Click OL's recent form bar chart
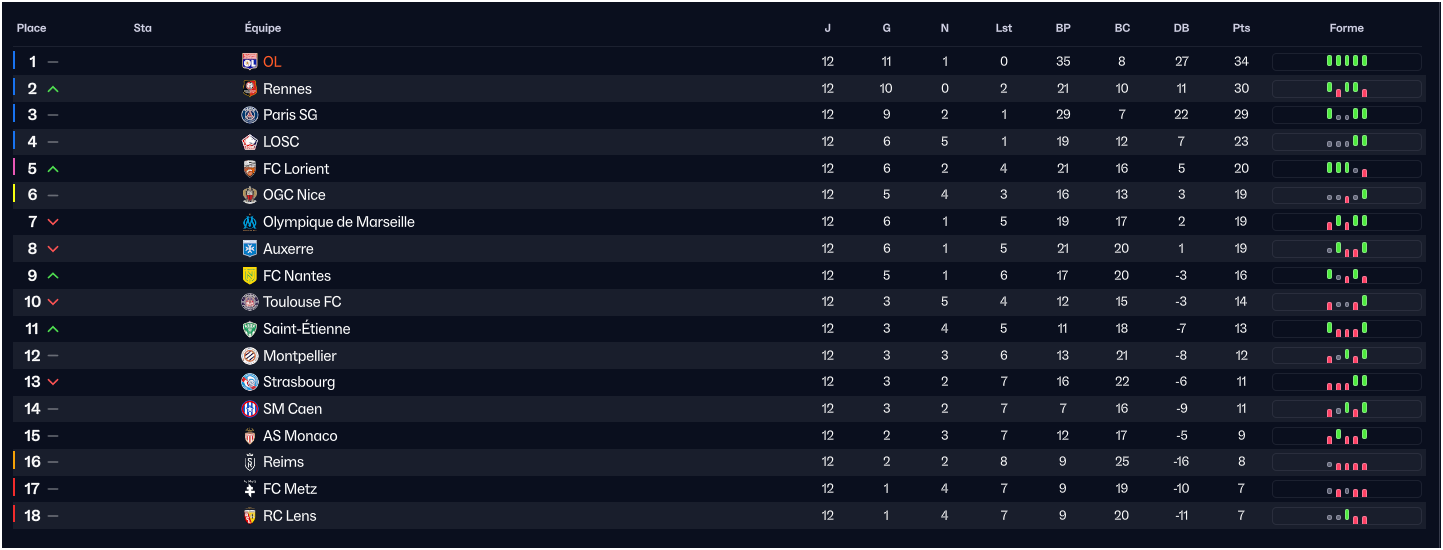Screen dimensions: 1443x550 click(1346, 62)
